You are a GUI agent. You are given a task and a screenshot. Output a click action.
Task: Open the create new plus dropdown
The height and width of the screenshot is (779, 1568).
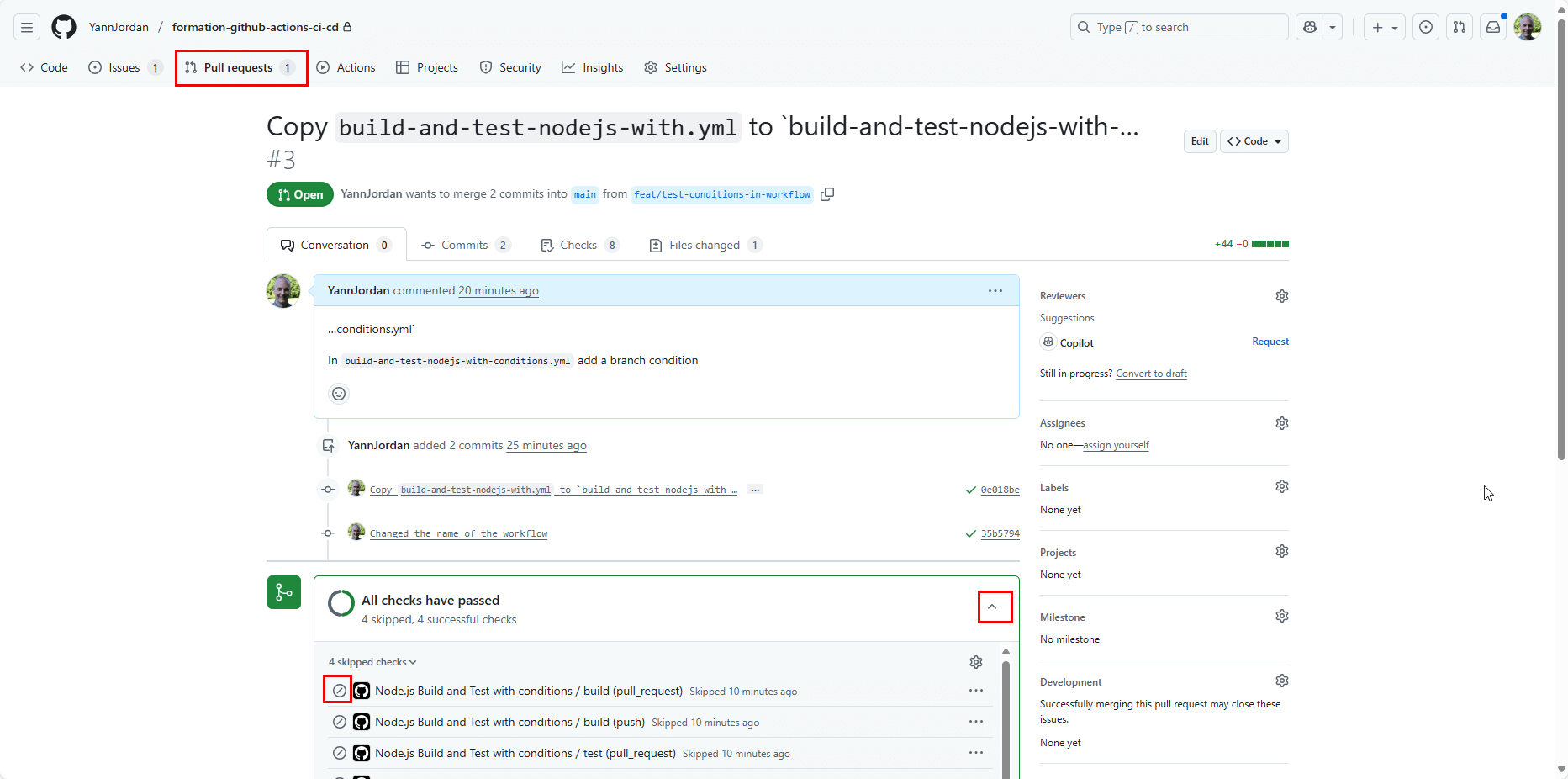click(x=1384, y=27)
